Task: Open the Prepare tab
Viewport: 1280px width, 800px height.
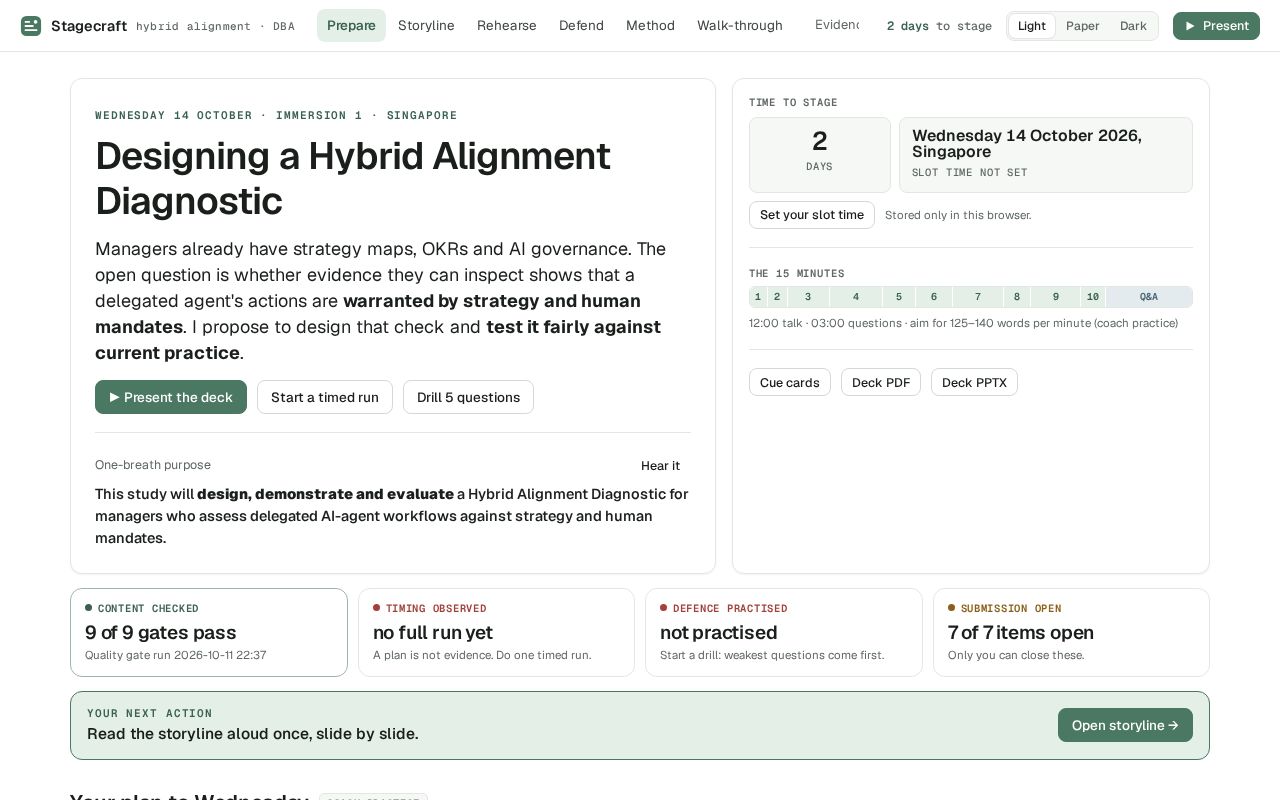Action: coord(351,26)
